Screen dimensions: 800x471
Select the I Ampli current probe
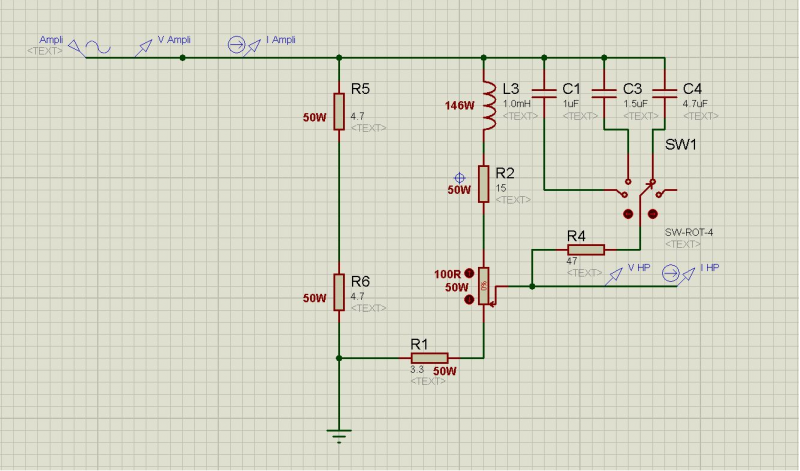click(237, 44)
